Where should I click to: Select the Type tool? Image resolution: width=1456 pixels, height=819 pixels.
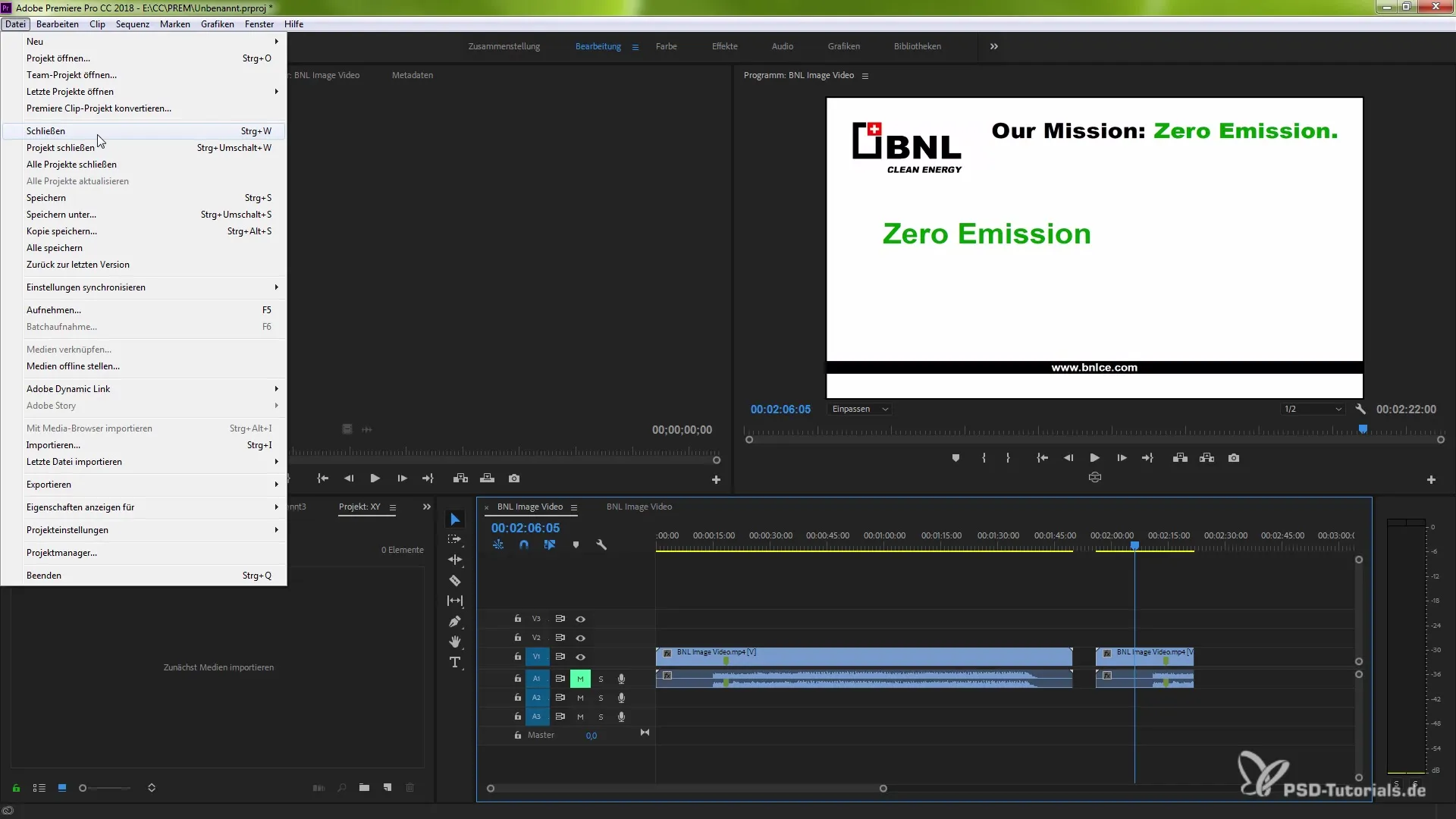(x=455, y=662)
